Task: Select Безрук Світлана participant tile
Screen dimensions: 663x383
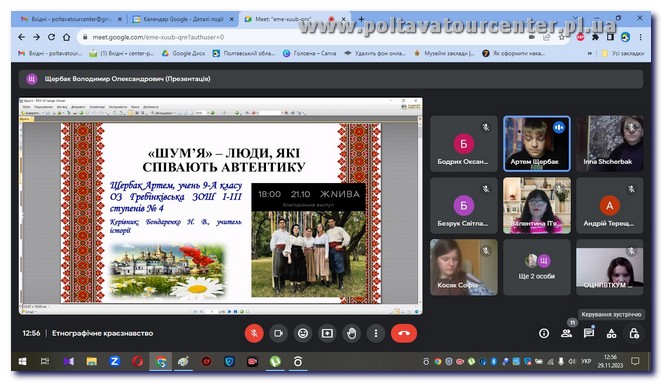Action: coord(463,205)
